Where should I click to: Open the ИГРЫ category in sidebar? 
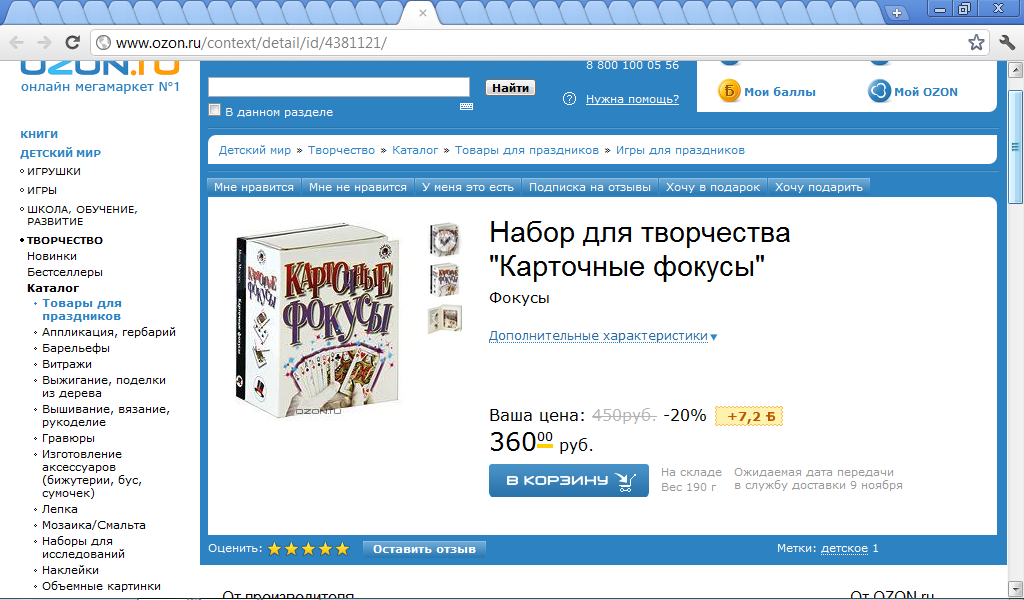[42, 191]
